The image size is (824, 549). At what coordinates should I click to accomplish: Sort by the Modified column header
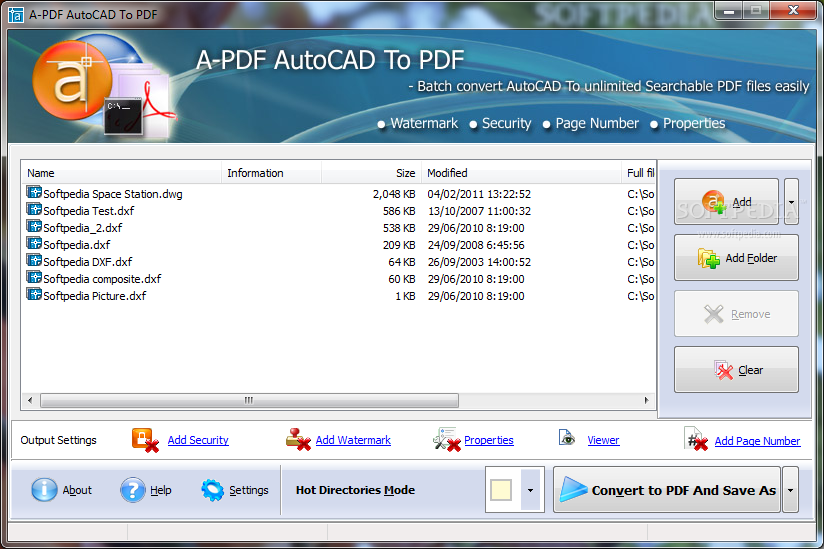tap(521, 173)
